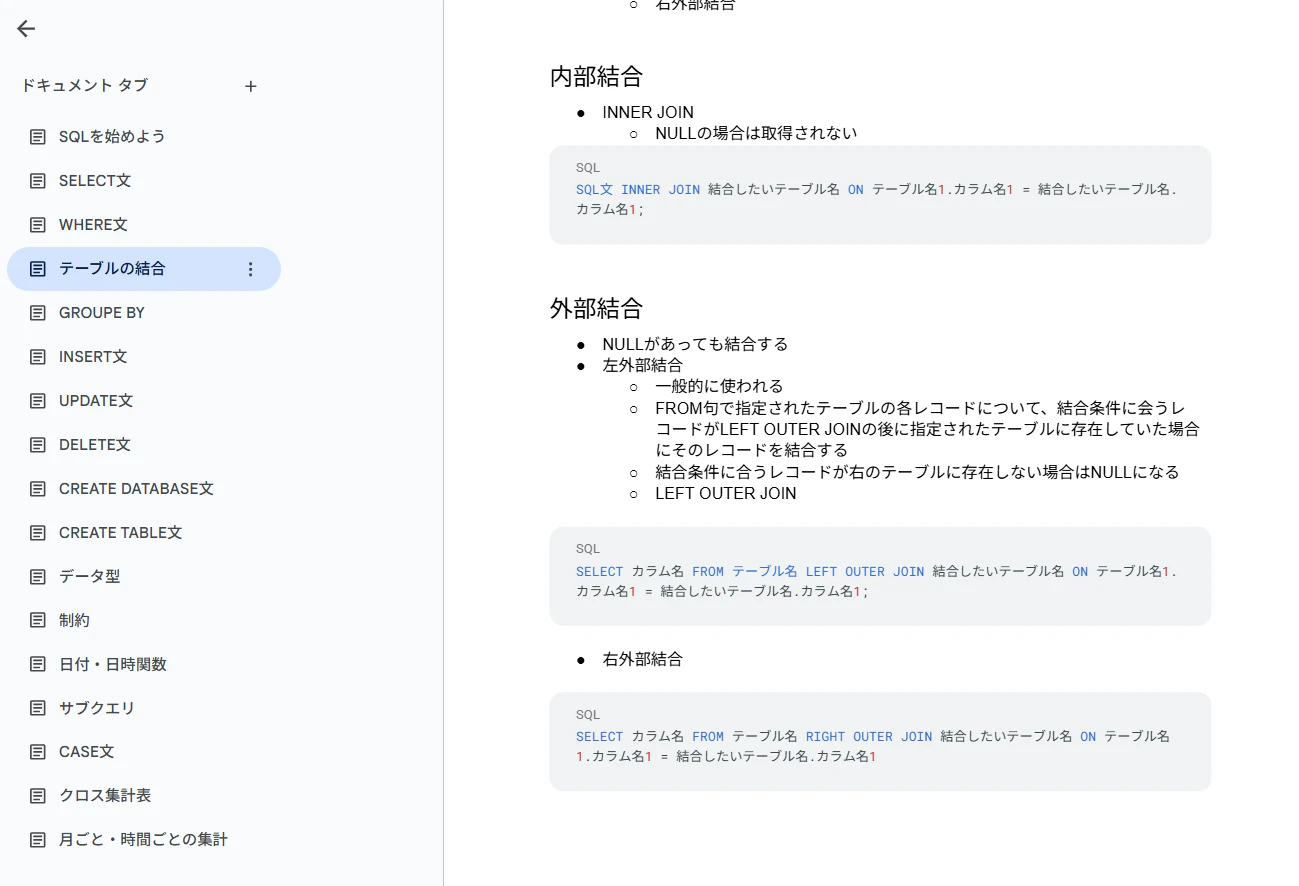
Task: Click inside the RIGHT OUTER JOIN code block
Action: [880, 741]
